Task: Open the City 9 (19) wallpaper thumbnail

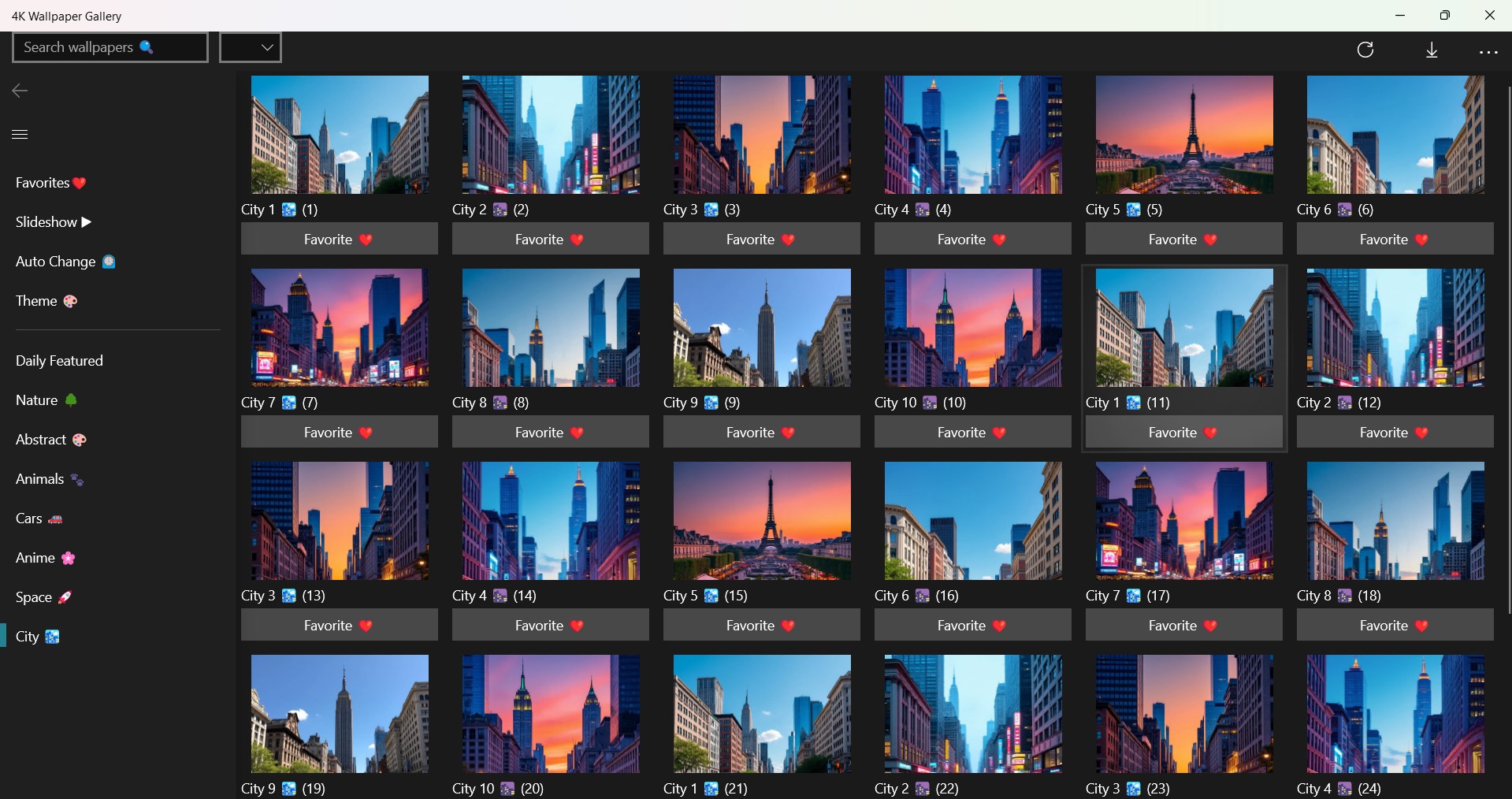Action: (340, 714)
